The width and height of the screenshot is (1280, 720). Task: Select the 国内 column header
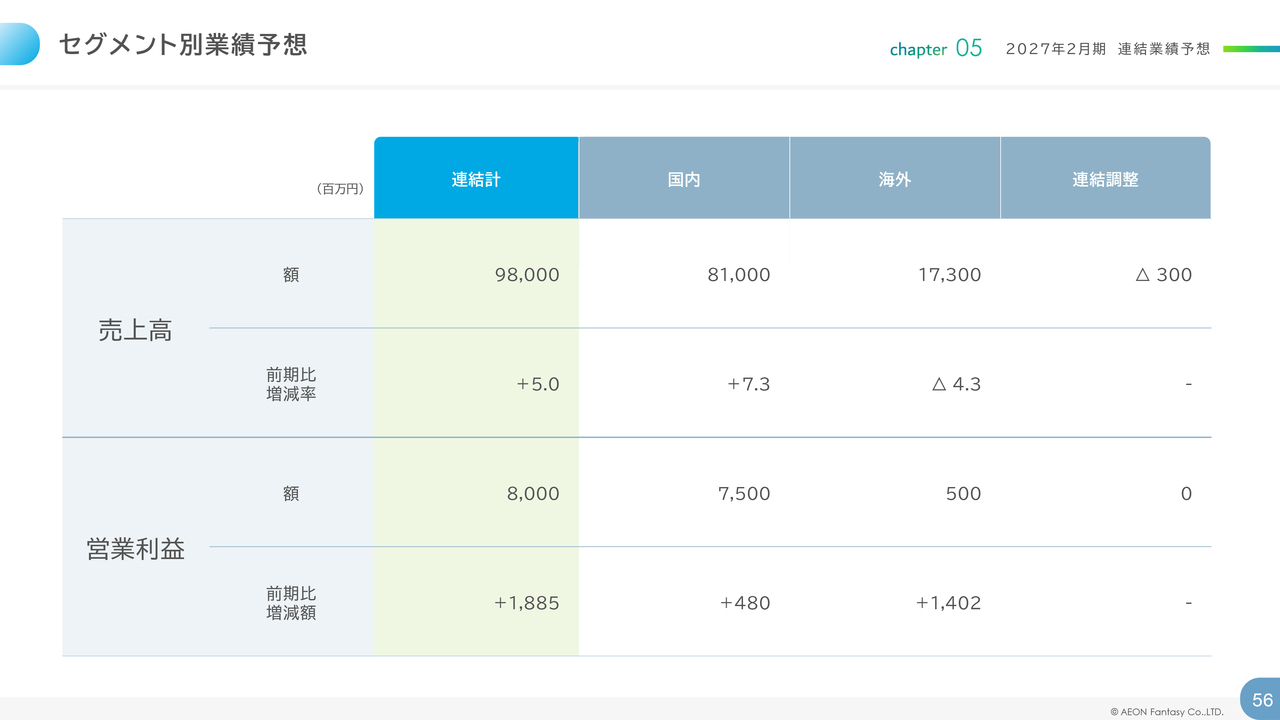click(x=684, y=179)
